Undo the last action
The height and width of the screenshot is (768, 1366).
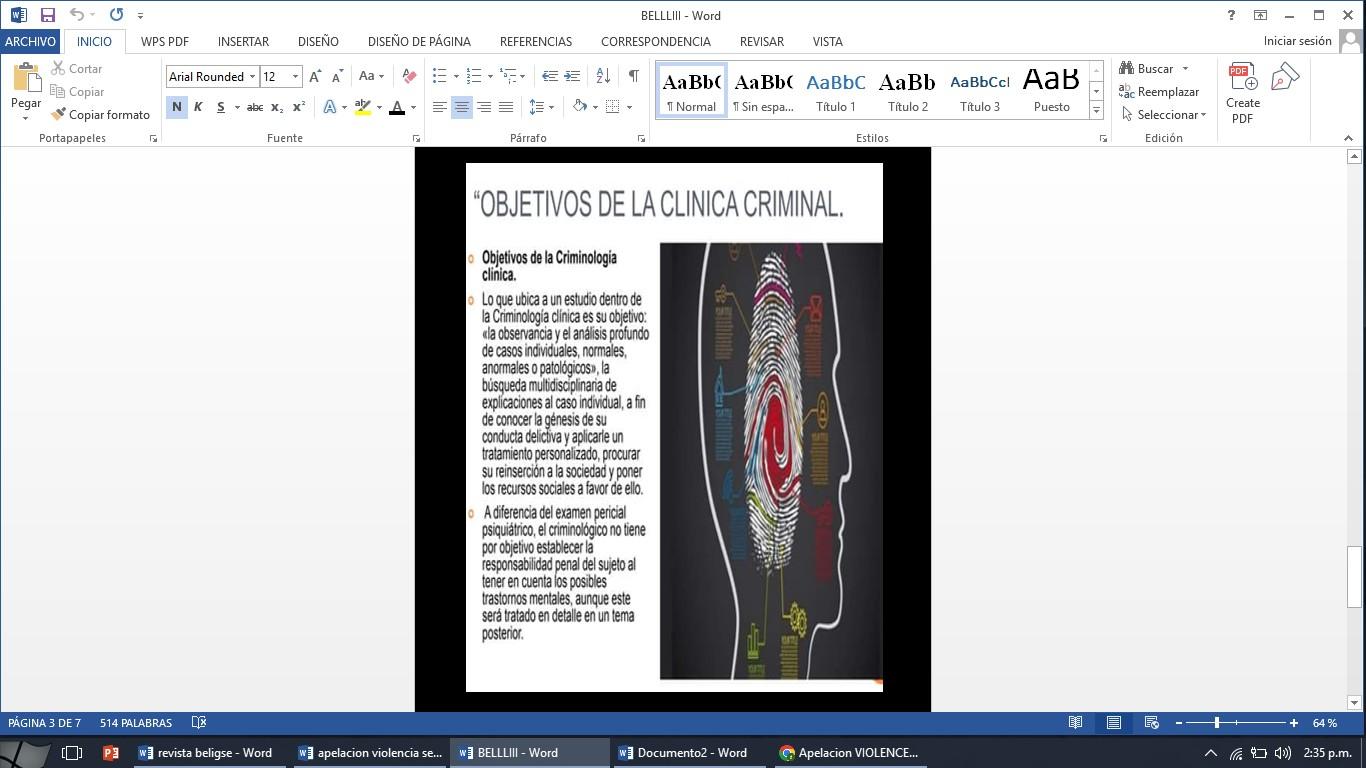[77, 15]
